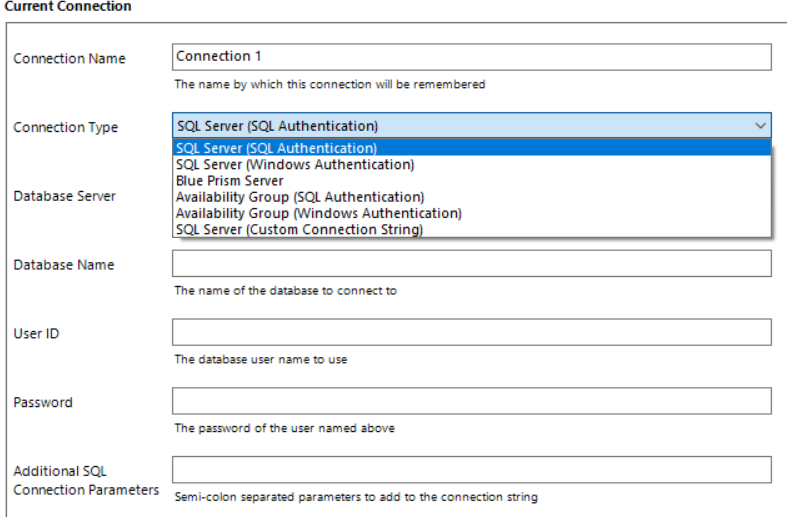Click the Current Connection group heading

point(65,6)
